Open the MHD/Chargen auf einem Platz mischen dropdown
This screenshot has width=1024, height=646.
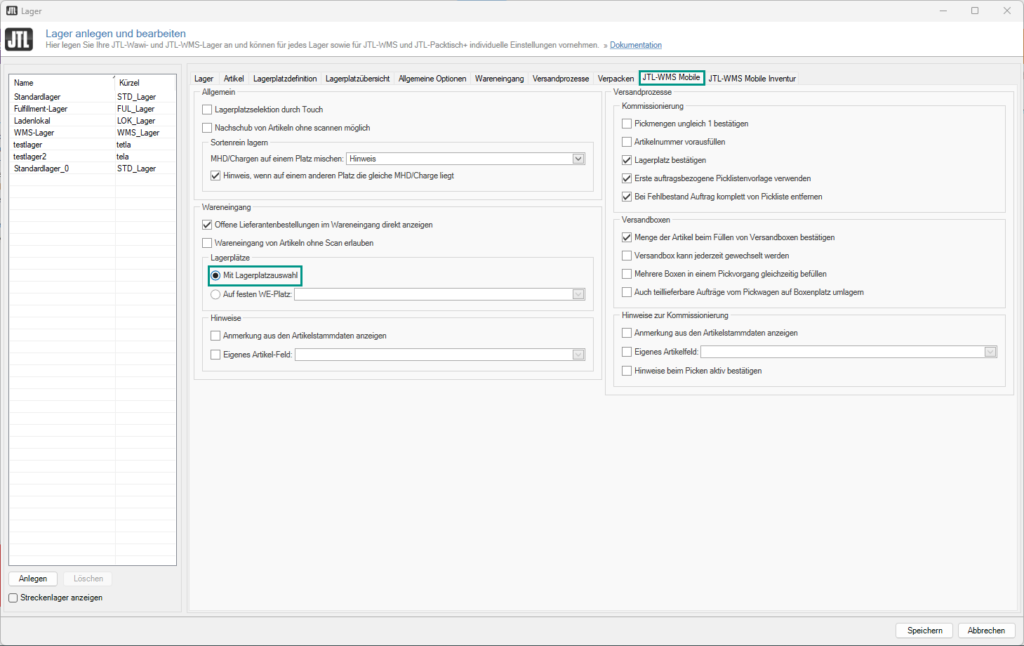[x=575, y=158]
